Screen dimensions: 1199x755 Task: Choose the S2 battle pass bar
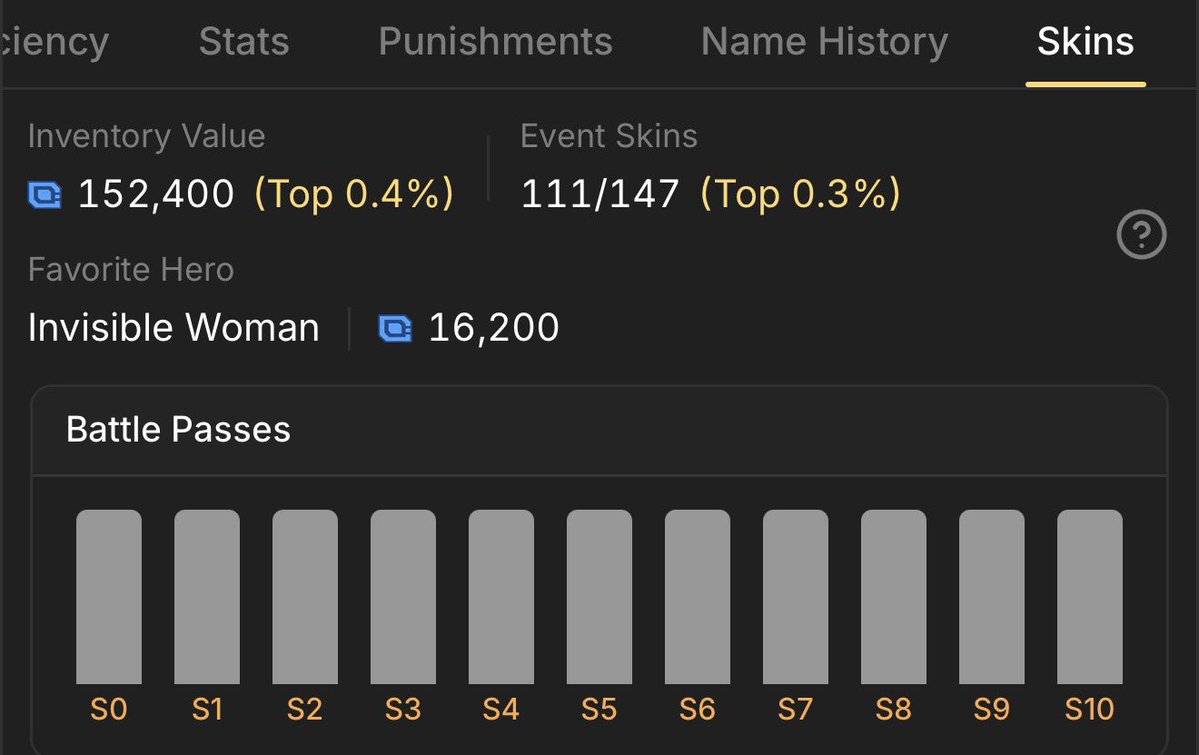[x=305, y=597]
